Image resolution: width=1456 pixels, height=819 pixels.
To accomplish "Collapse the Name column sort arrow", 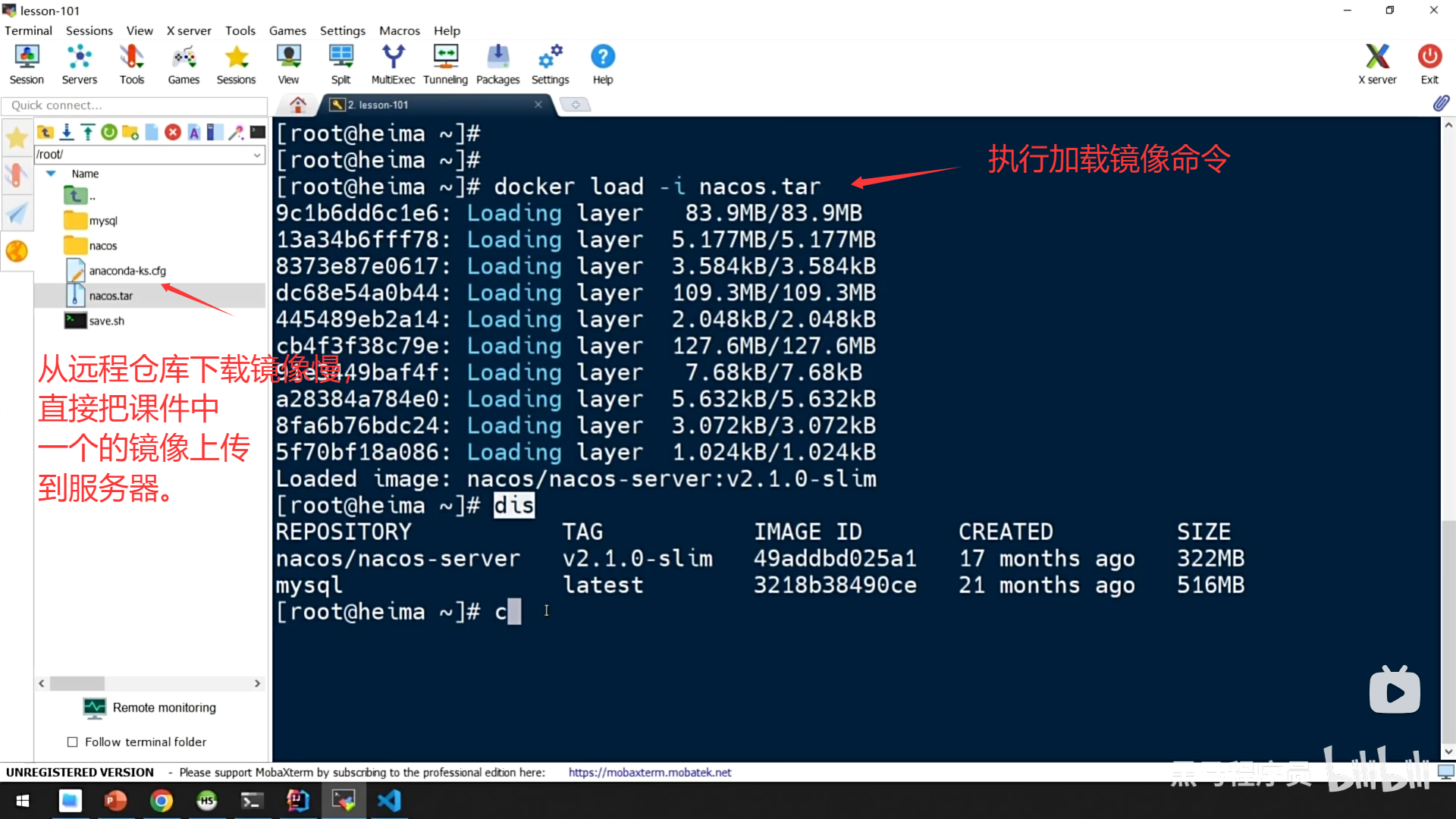I will click(x=51, y=174).
